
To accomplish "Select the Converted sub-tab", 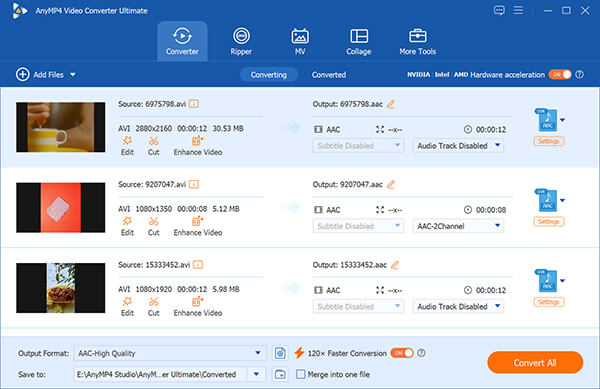I will [x=329, y=75].
